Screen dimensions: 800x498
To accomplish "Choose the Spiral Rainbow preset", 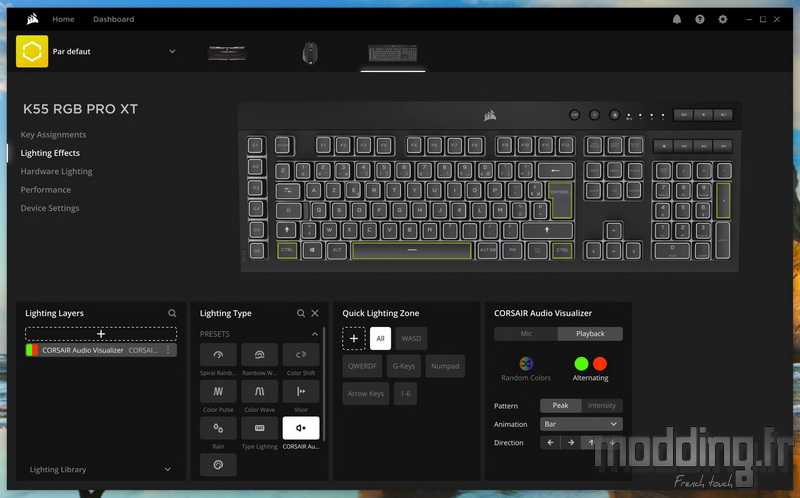I will (x=218, y=355).
